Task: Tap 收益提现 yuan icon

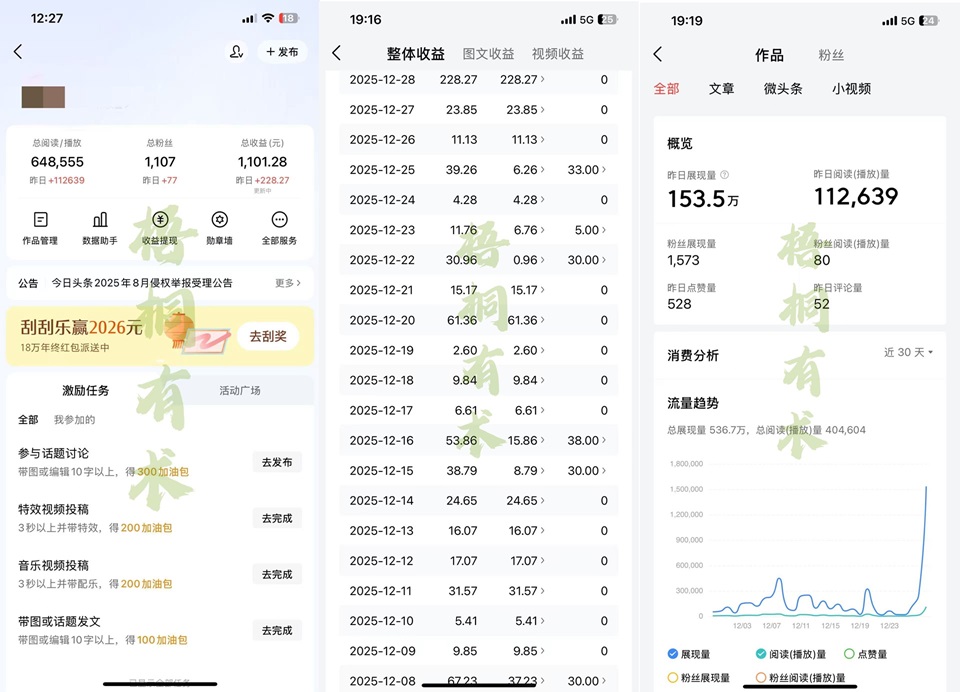Action: (x=160, y=220)
